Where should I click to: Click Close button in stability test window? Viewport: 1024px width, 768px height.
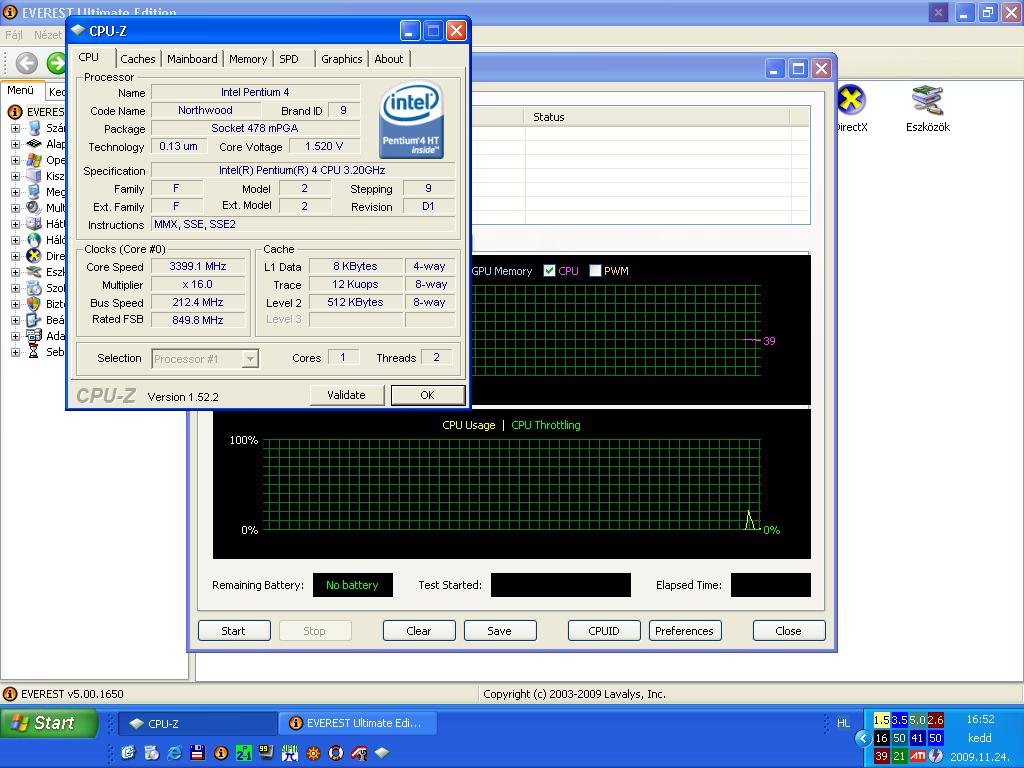[x=788, y=631]
